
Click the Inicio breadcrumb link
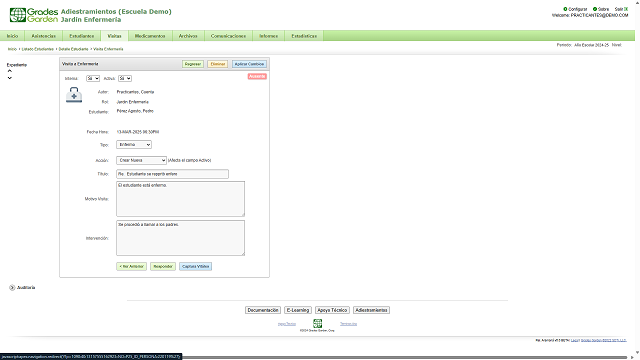tap(12, 49)
